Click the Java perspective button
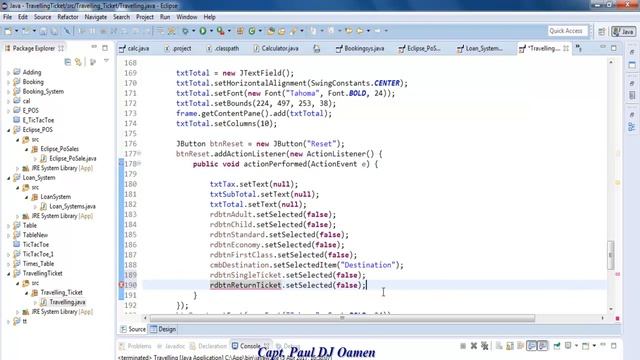 (x=623, y=31)
